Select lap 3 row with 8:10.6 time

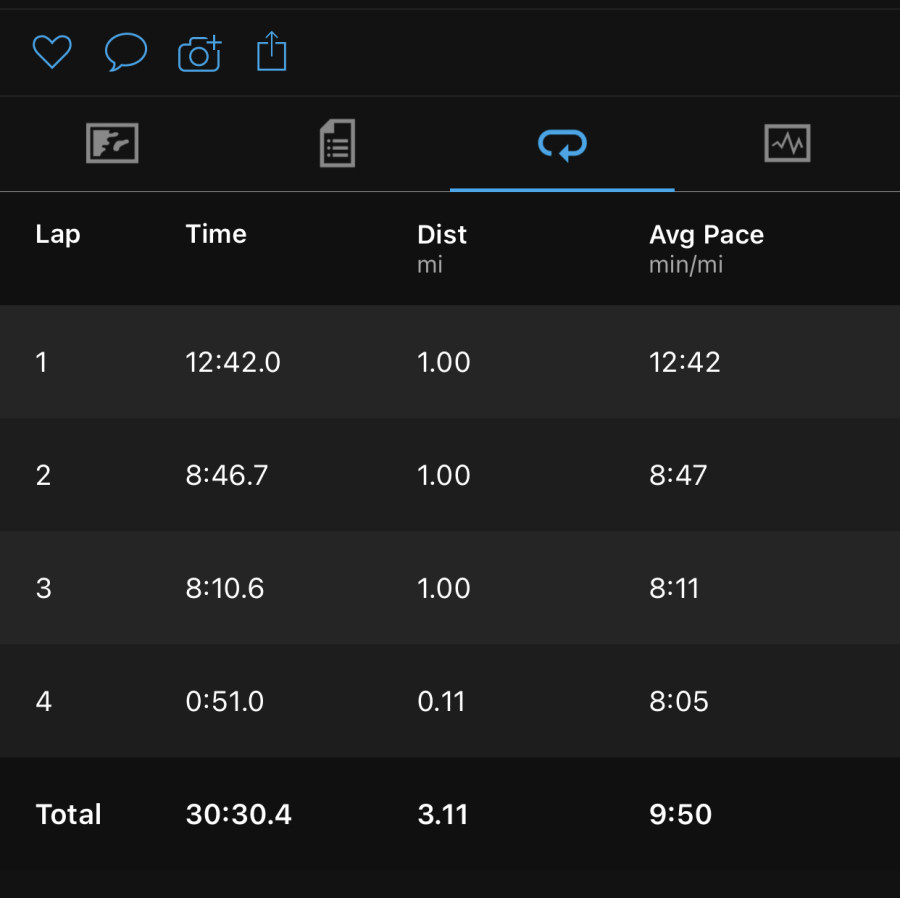(450, 588)
